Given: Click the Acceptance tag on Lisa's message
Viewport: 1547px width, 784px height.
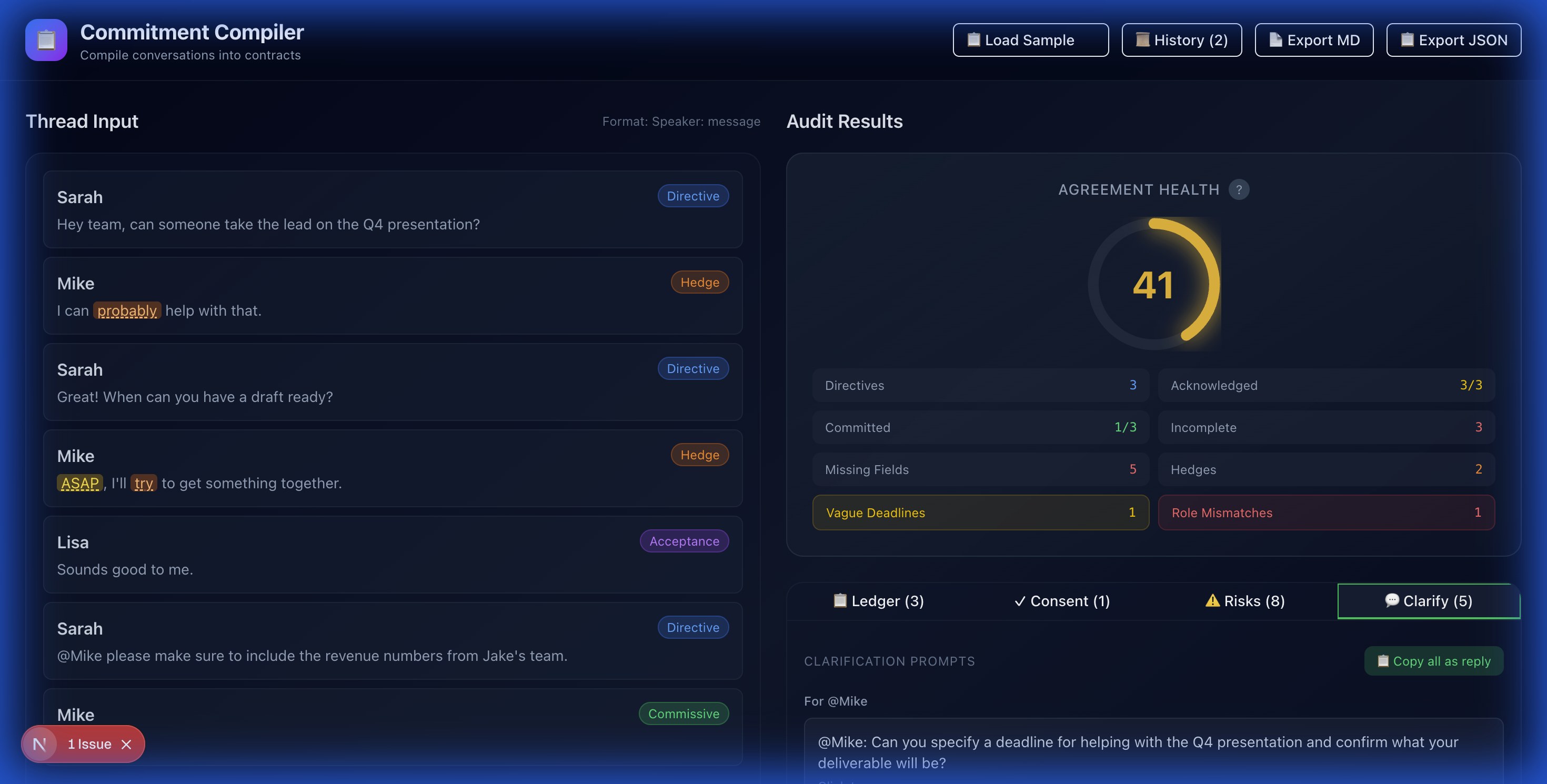Looking at the screenshot, I should [684, 541].
